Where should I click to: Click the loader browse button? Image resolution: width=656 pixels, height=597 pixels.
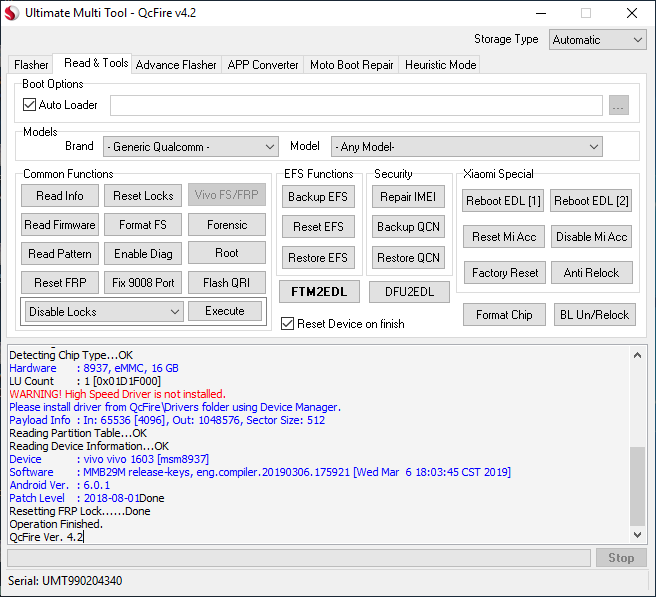click(618, 105)
